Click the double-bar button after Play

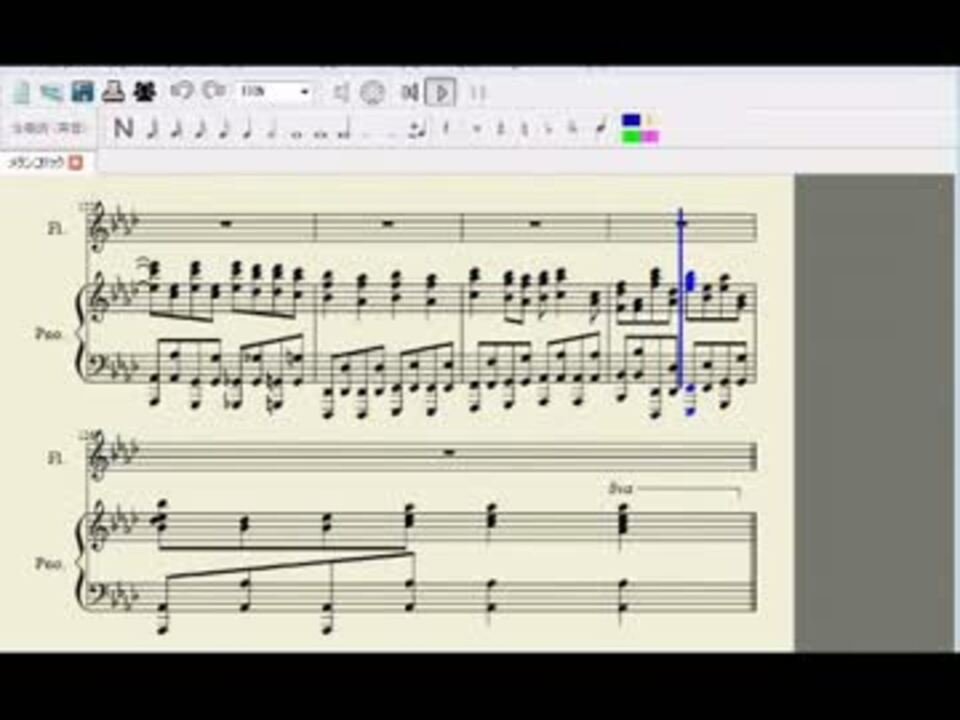(478, 93)
